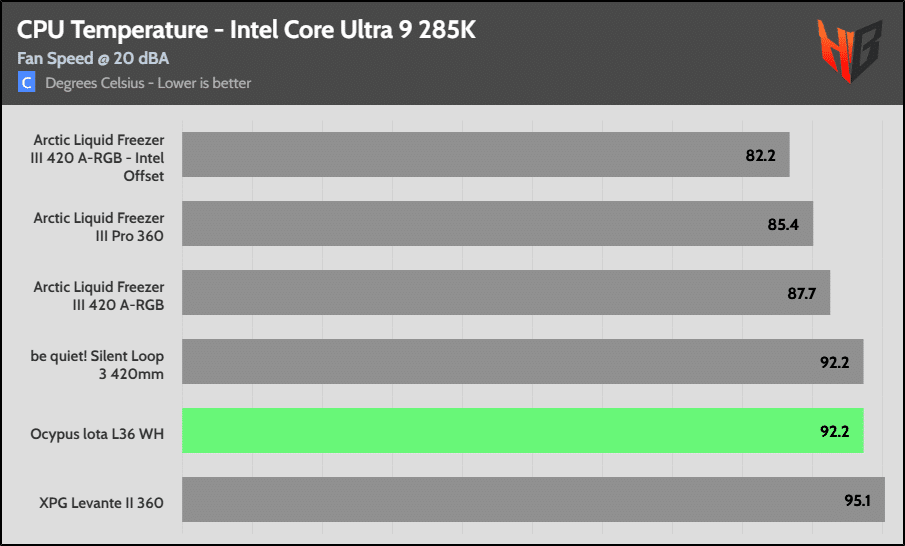Click the Arctic III 420 A-RGB 87.7 bar
Screen dimensions: 905x546
coord(506,292)
